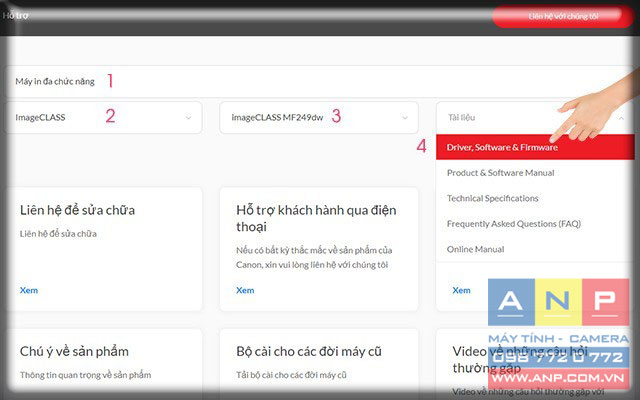The image size is (640, 400).
Task: Open the 'Máy in đa chức năng' product field
Action: point(318,82)
